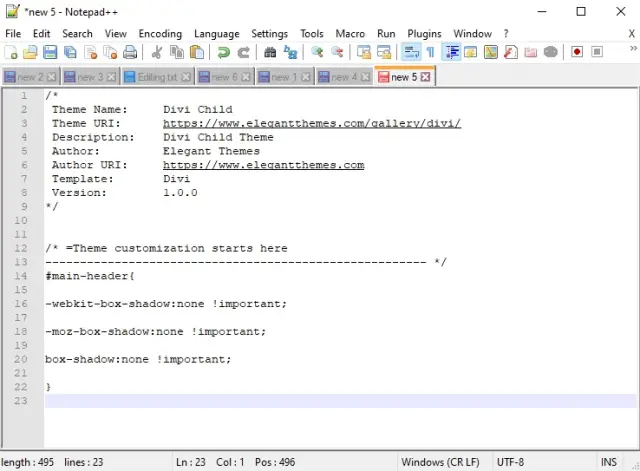Open the Tools menu
The image size is (640, 471).
point(312,33)
